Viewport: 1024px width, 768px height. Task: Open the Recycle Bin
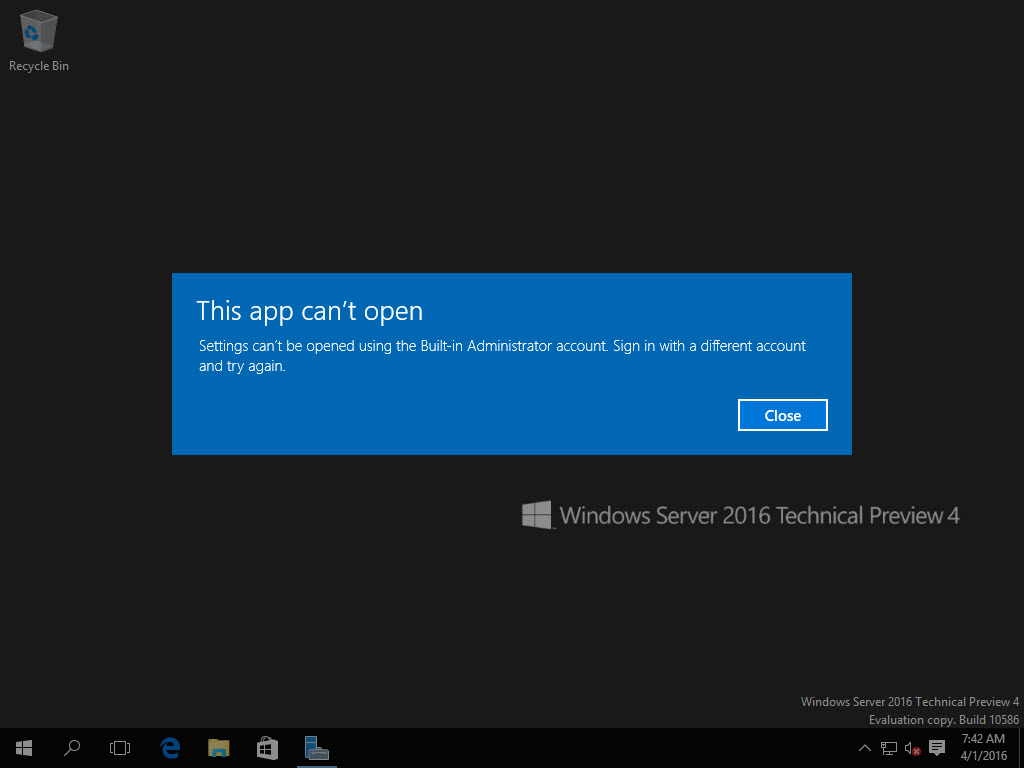click(38, 30)
